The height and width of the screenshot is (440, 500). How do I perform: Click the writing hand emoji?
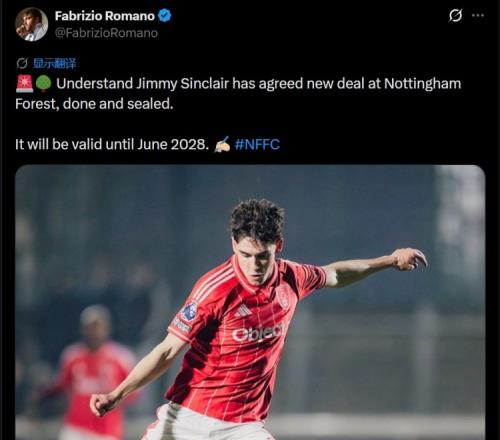(222, 144)
